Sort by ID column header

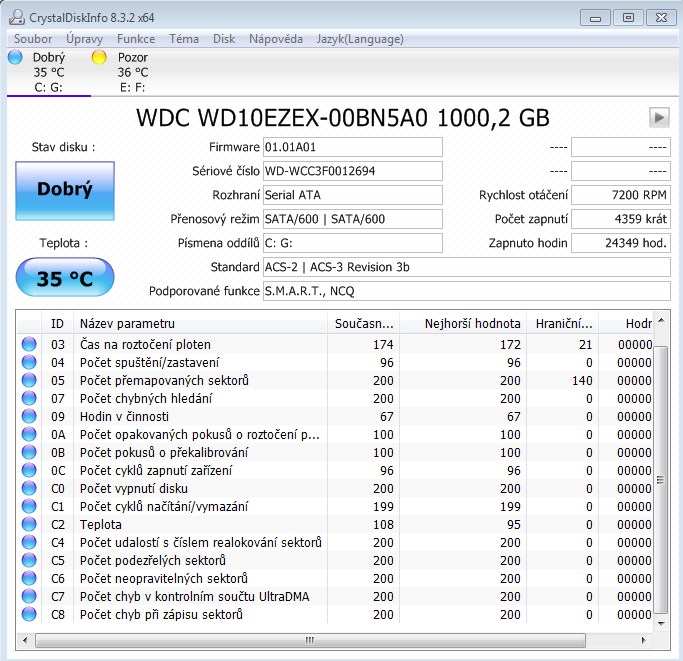[57, 324]
